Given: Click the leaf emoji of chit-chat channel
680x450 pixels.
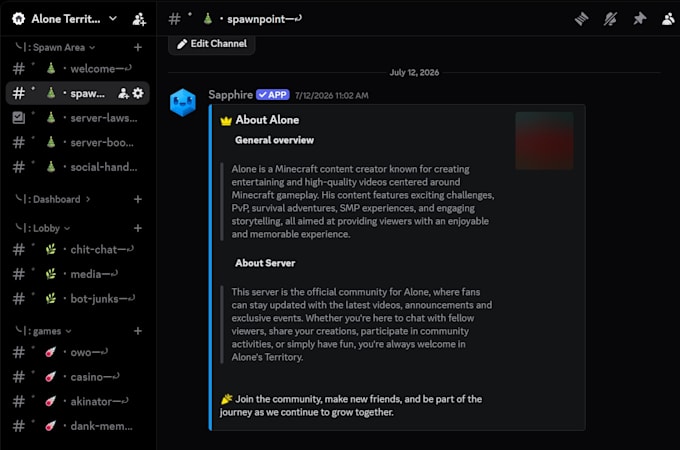Looking at the screenshot, I should click(x=51, y=249).
